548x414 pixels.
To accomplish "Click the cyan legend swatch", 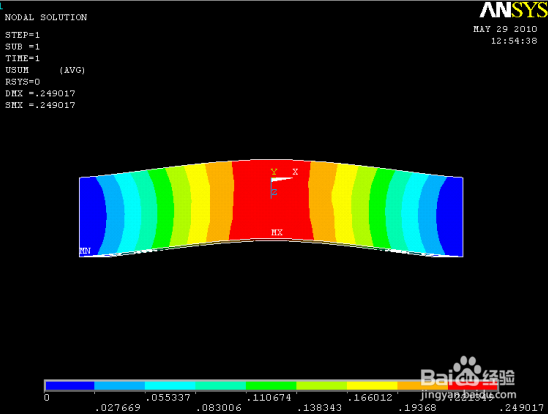I will coord(170,386).
